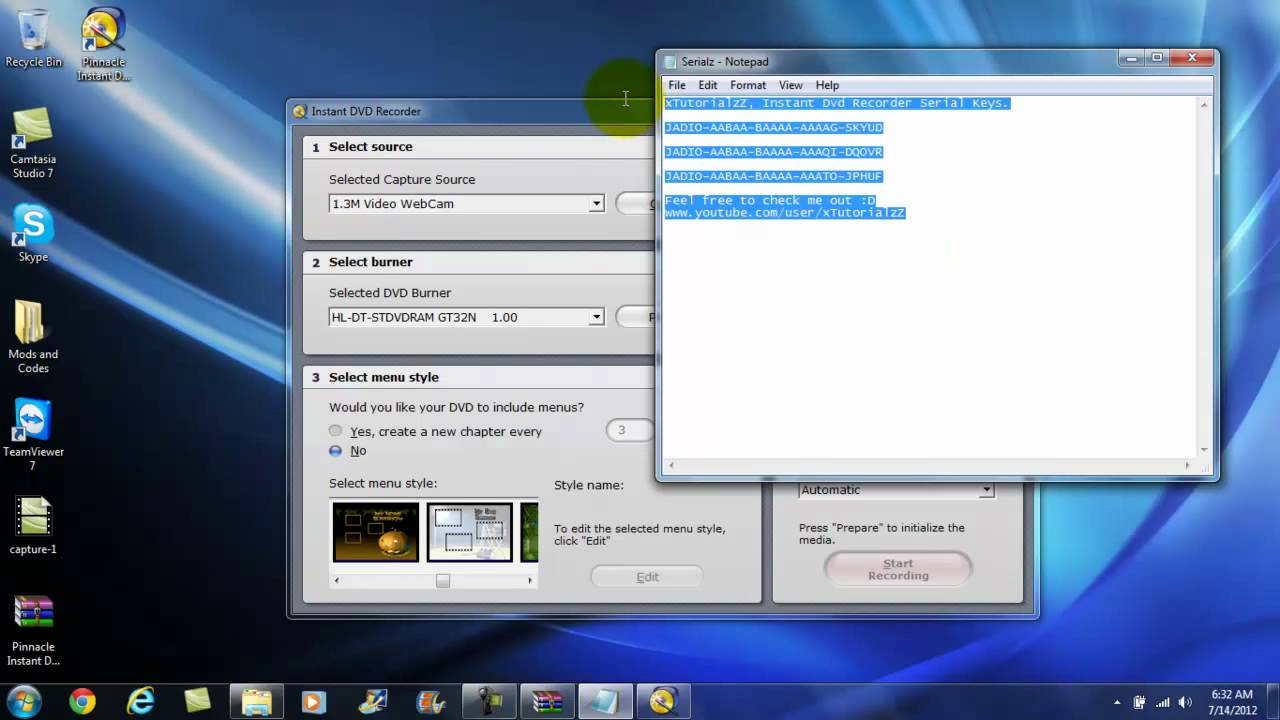The width and height of the screenshot is (1280, 720).
Task: Launch Google Chrome from the taskbar
Action: pyautogui.click(x=82, y=701)
